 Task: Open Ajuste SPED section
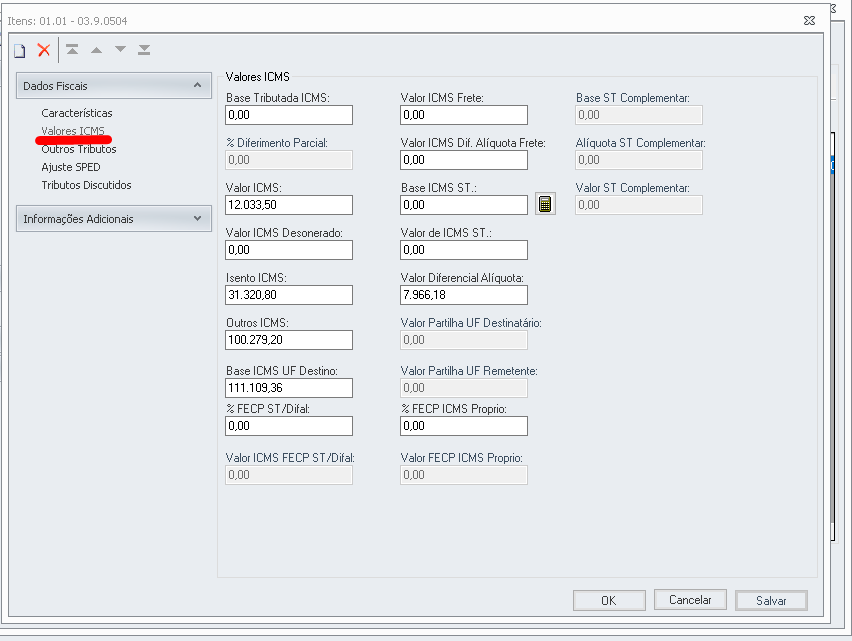(71, 167)
